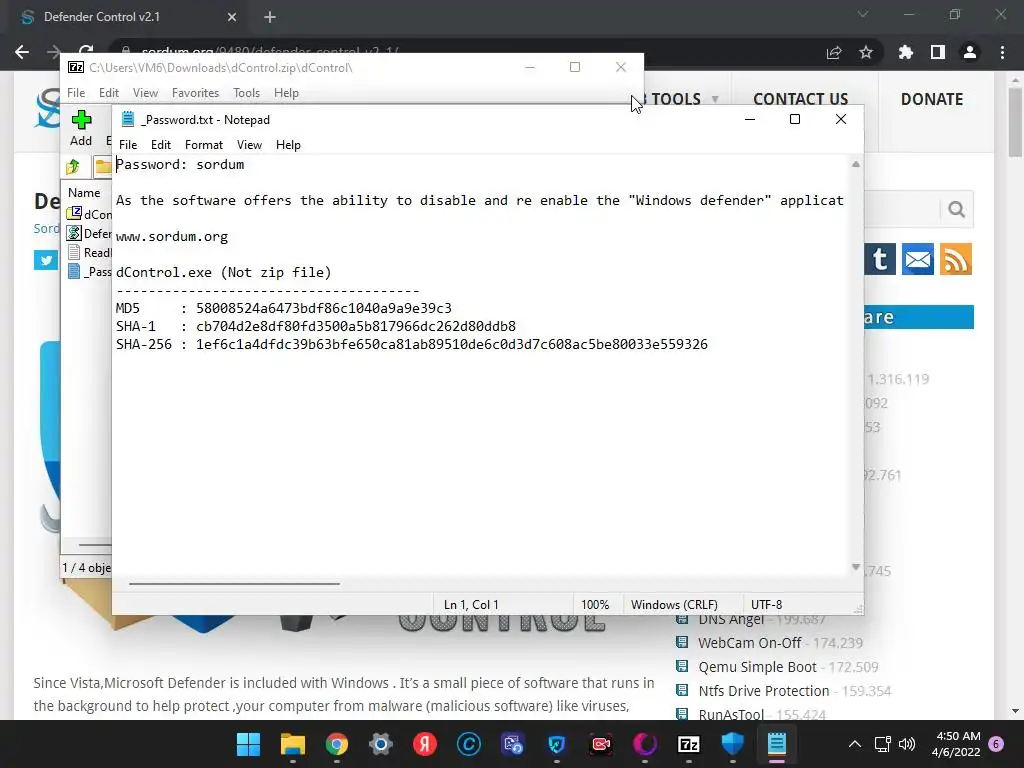Click the 7-Zip up-folder arrow icon
This screenshot has width=1024, height=768.
tap(72, 167)
